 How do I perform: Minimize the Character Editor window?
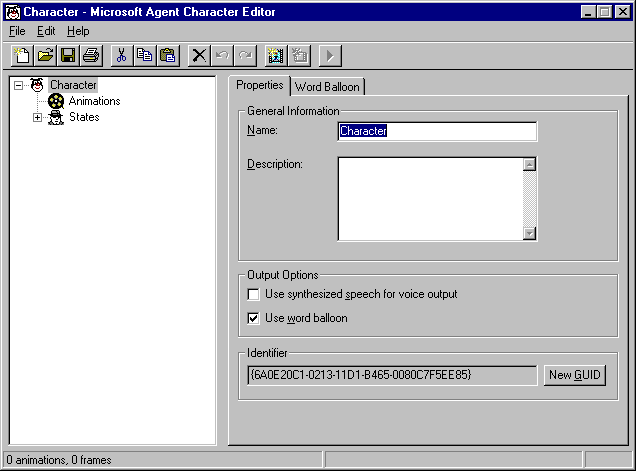pyautogui.click(x=588, y=12)
